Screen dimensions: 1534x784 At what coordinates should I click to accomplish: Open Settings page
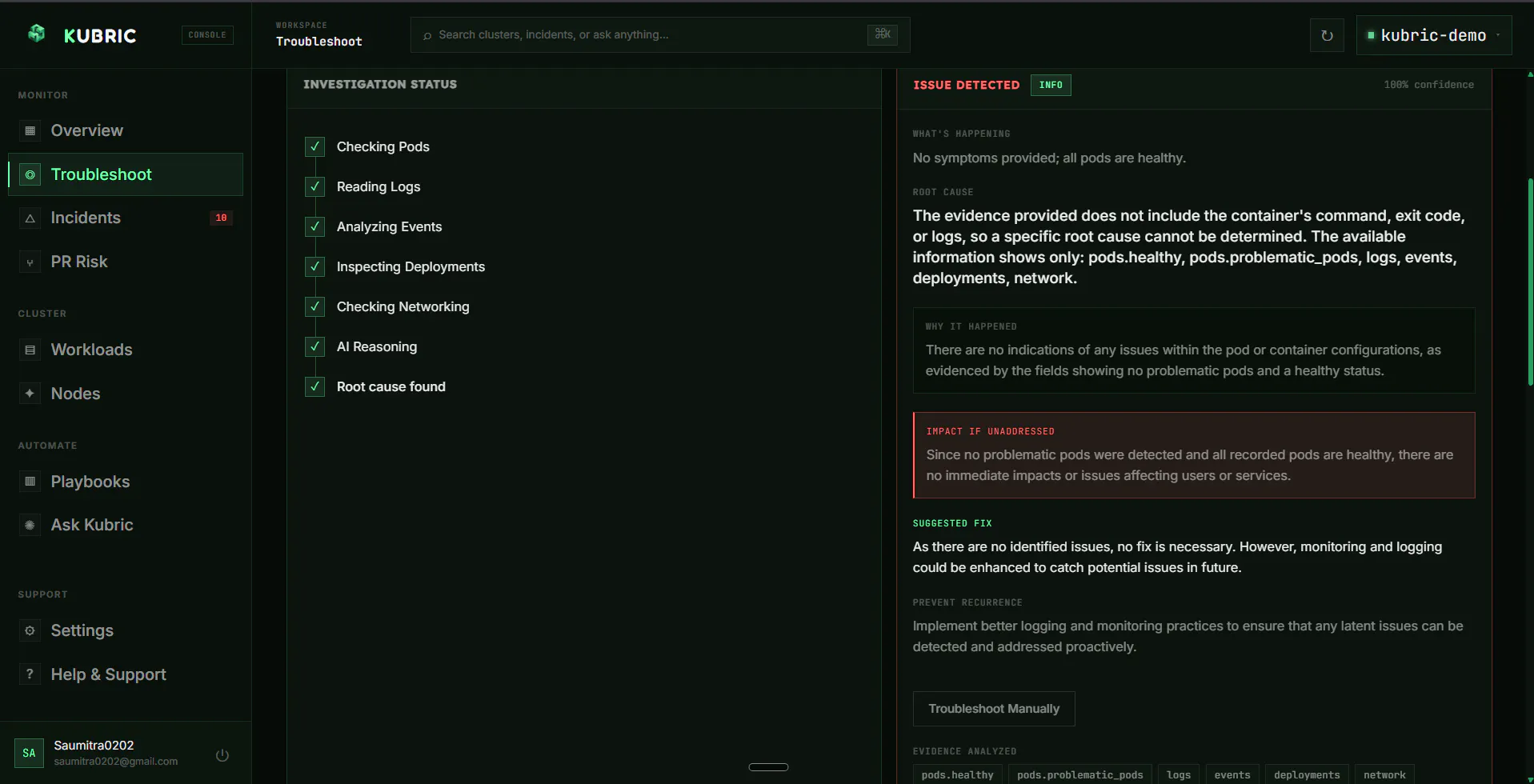click(126, 630)
